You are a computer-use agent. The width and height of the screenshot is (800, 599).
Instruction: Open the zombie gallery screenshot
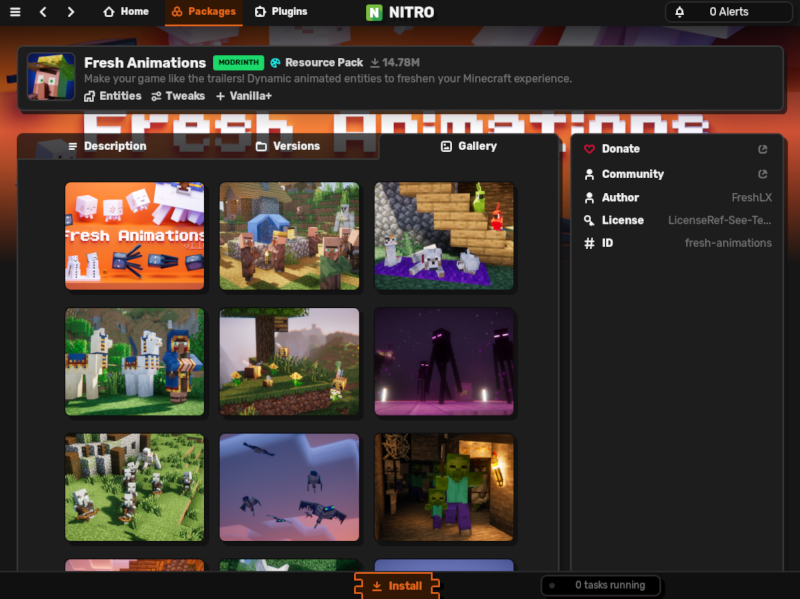point(444,487)
